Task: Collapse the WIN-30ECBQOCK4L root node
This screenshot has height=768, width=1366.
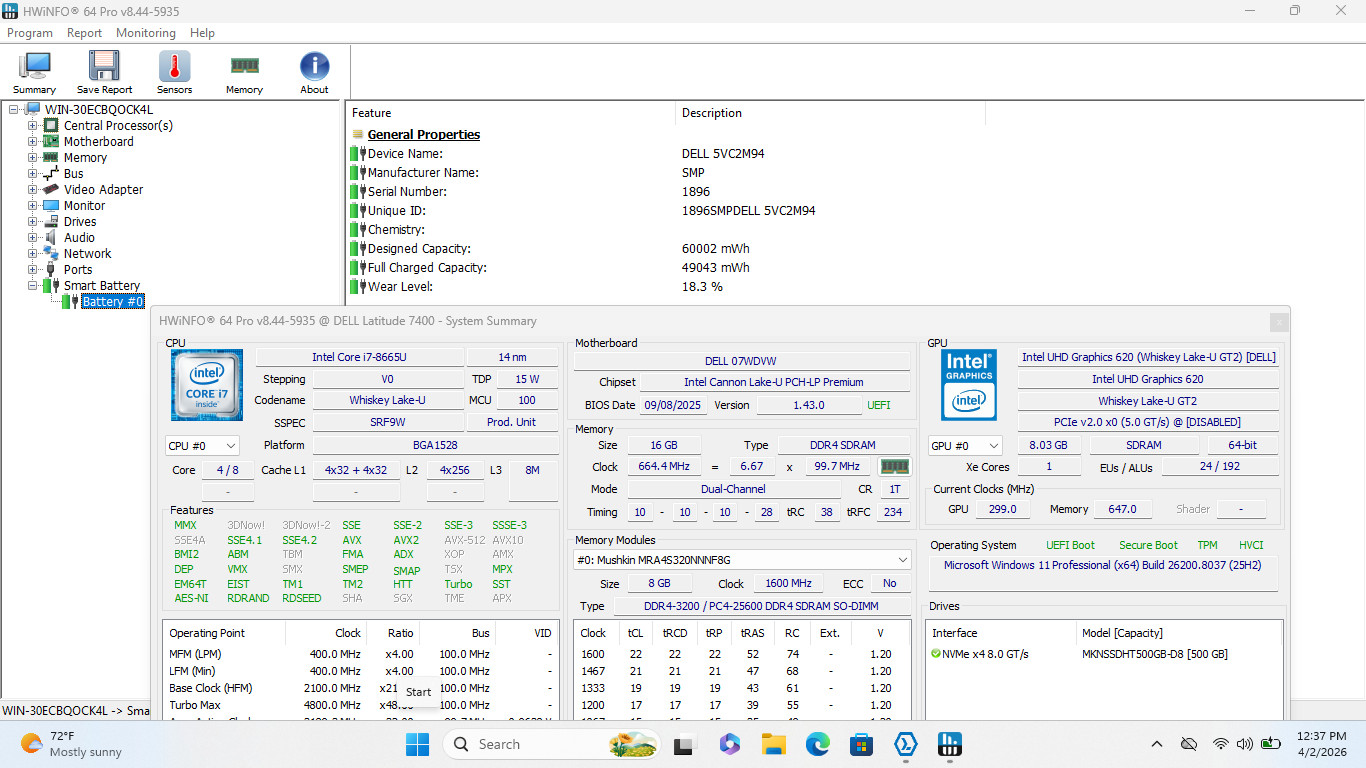Action: (14, 109)
